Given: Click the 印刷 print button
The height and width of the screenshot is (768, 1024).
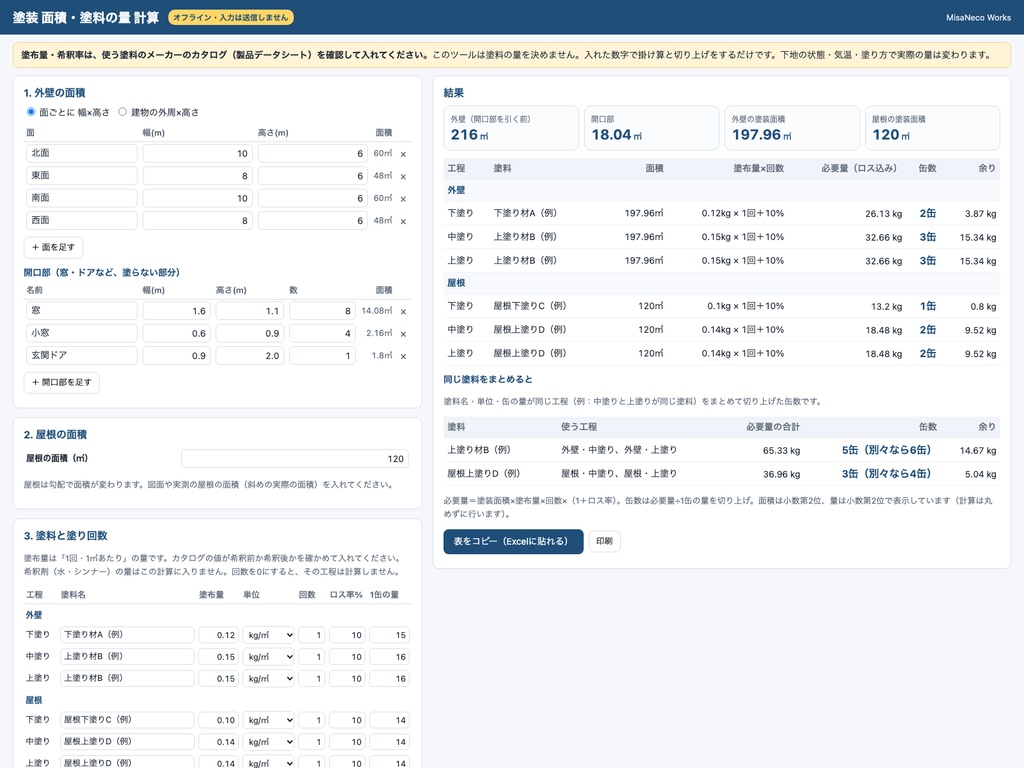Looking at the screenshot, I should pyautogui.click(x=604, y=541).
